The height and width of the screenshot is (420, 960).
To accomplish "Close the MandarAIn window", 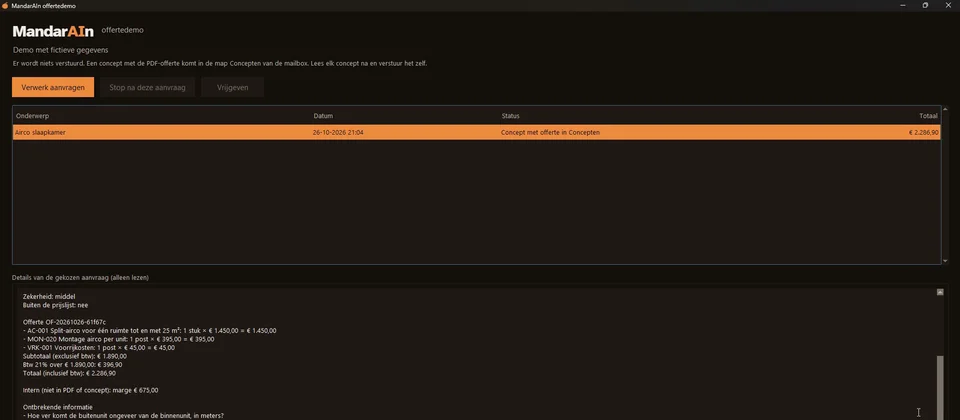I will point(948,5).
